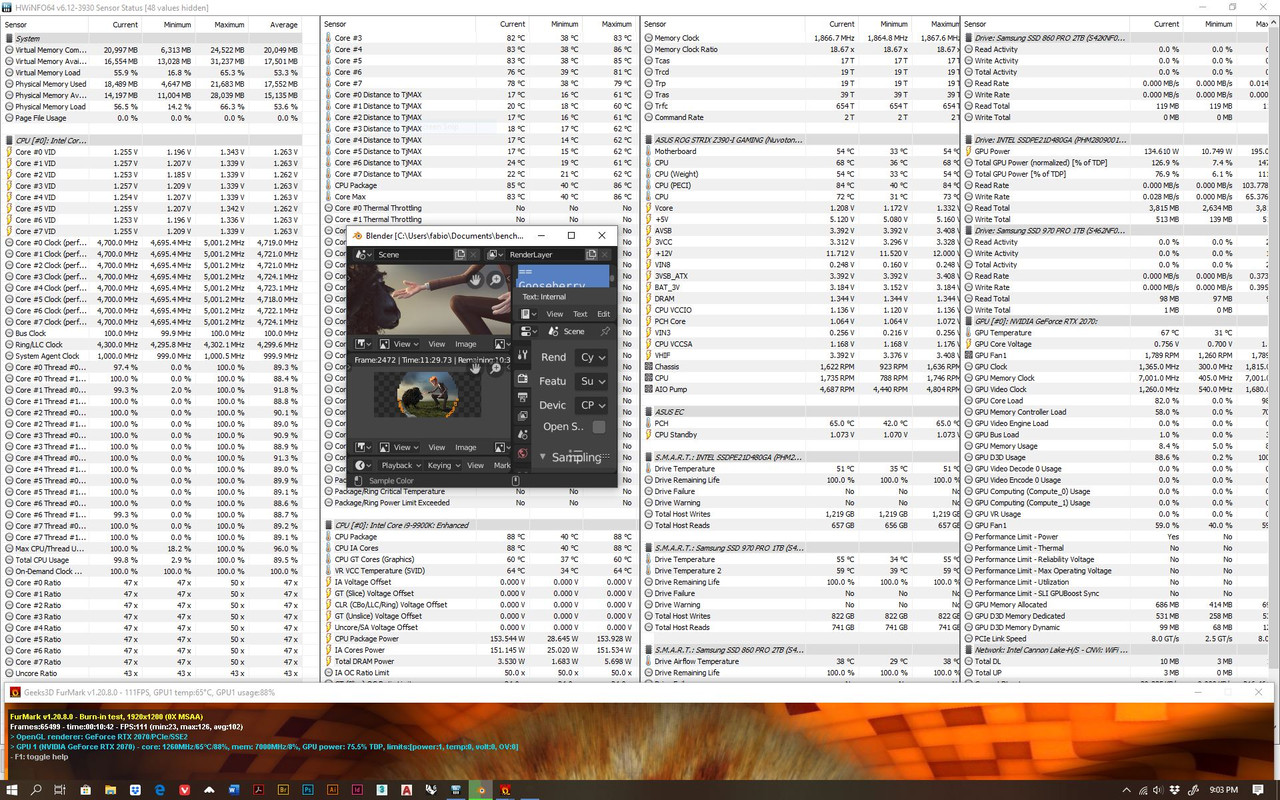The image size is (1280, 800).
Task: Open the Device dropdown showing CP
Action: pyautogui.click(x=591, y=405)
